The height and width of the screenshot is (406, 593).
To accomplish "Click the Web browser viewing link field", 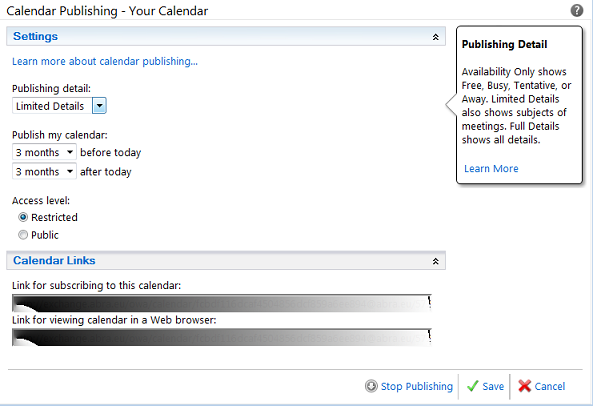I will (222, 337).
